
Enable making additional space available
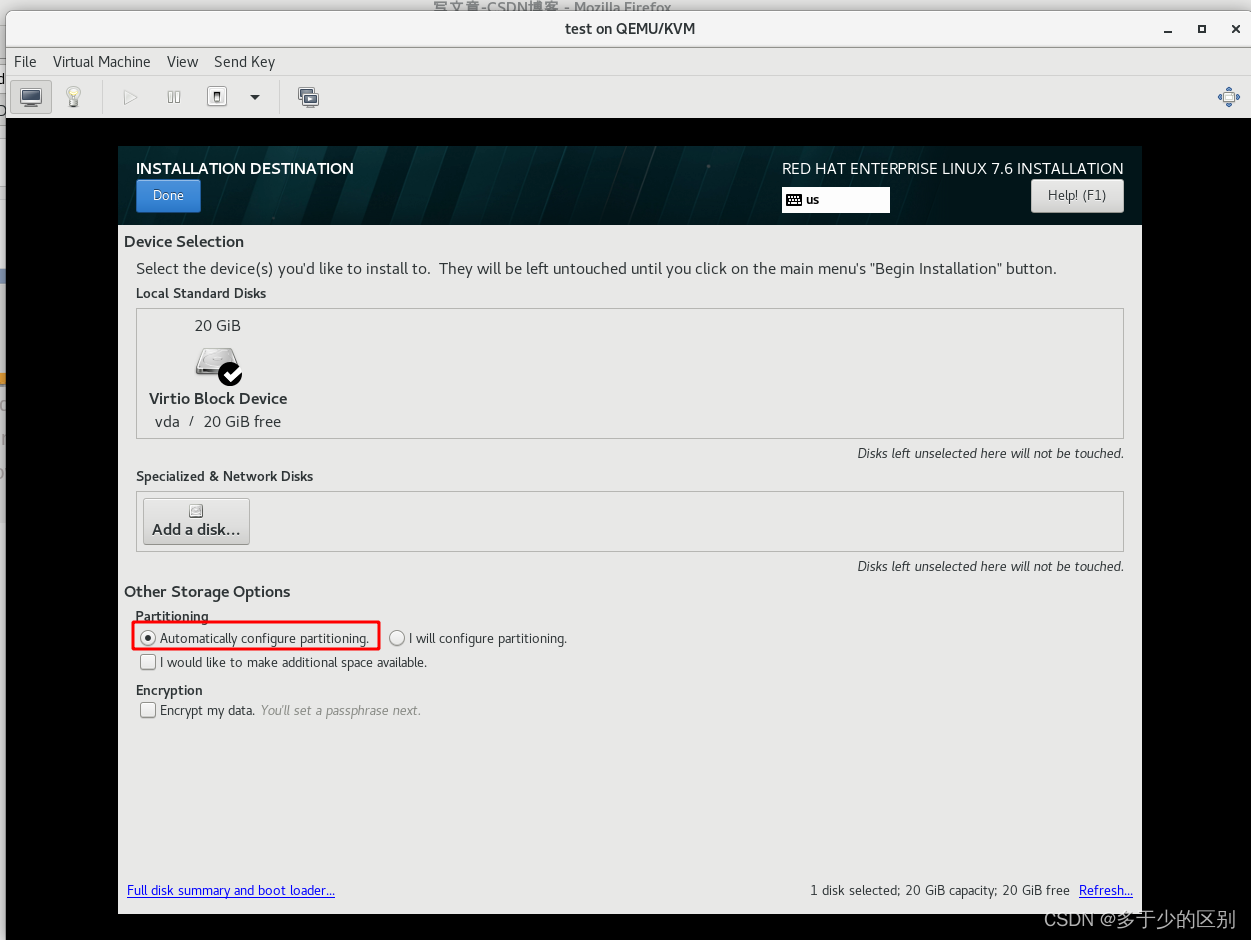click(x=283, y=662)
